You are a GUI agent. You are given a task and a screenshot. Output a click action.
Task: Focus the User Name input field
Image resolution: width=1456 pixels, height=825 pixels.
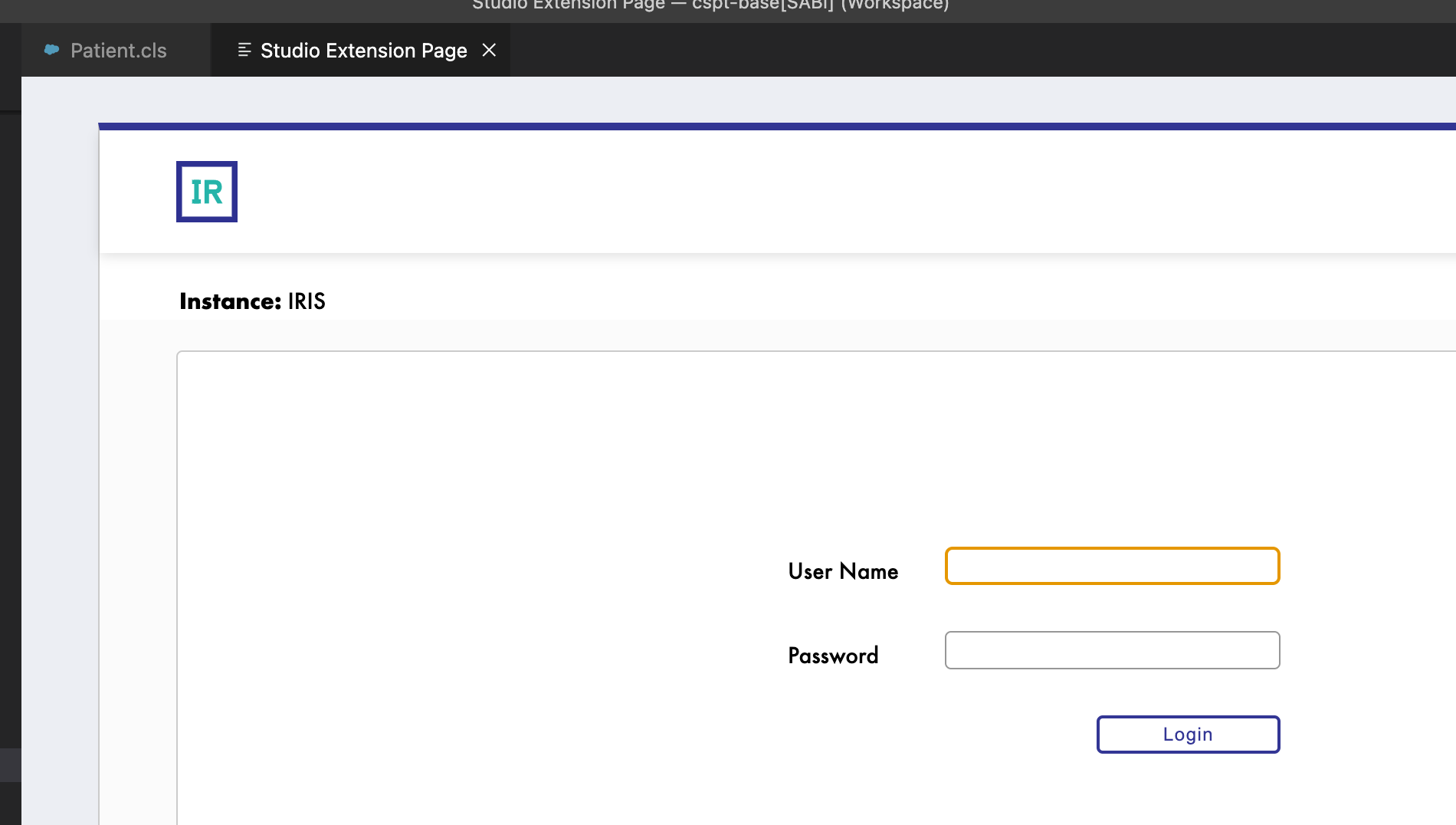[x=1112, y=566]
